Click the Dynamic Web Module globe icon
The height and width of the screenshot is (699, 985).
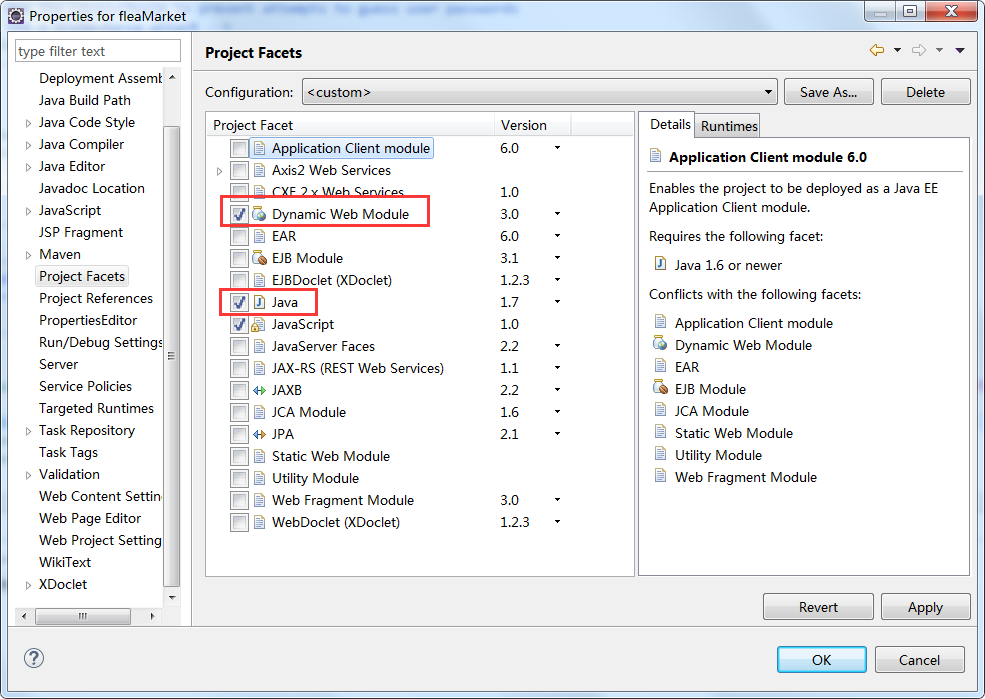pyautogui.click(x=258, y=213)
